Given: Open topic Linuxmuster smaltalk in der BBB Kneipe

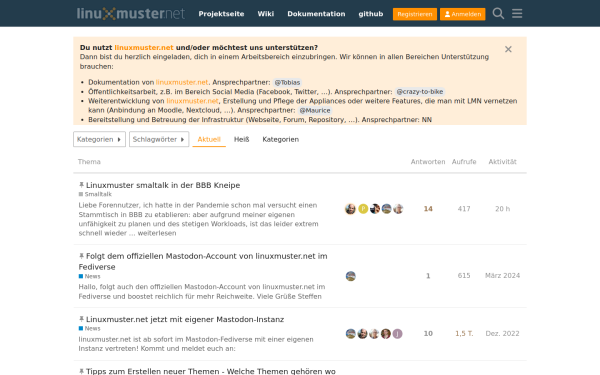Looking at the screenshot, I should (163, 185).
